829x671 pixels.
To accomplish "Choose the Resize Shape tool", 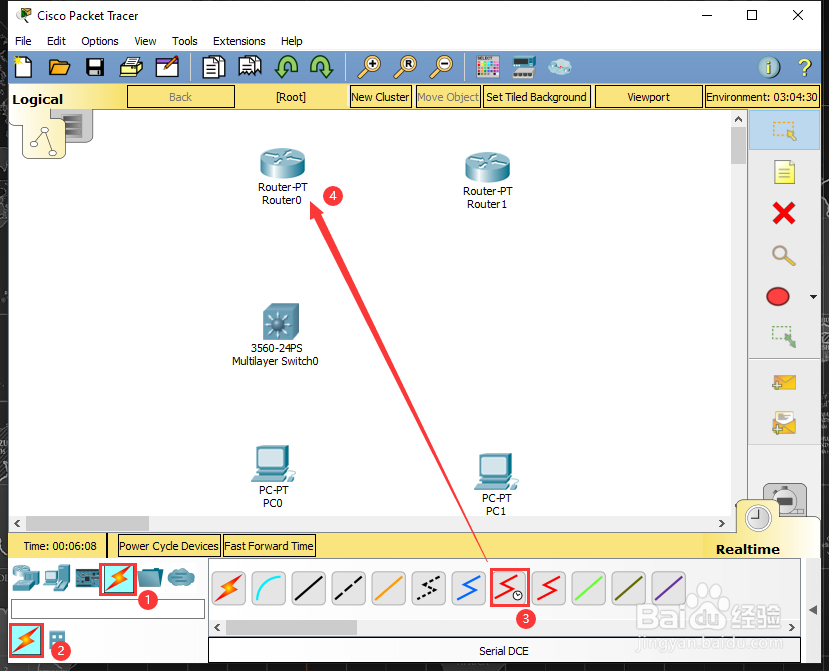I will (x=784, y=337).
